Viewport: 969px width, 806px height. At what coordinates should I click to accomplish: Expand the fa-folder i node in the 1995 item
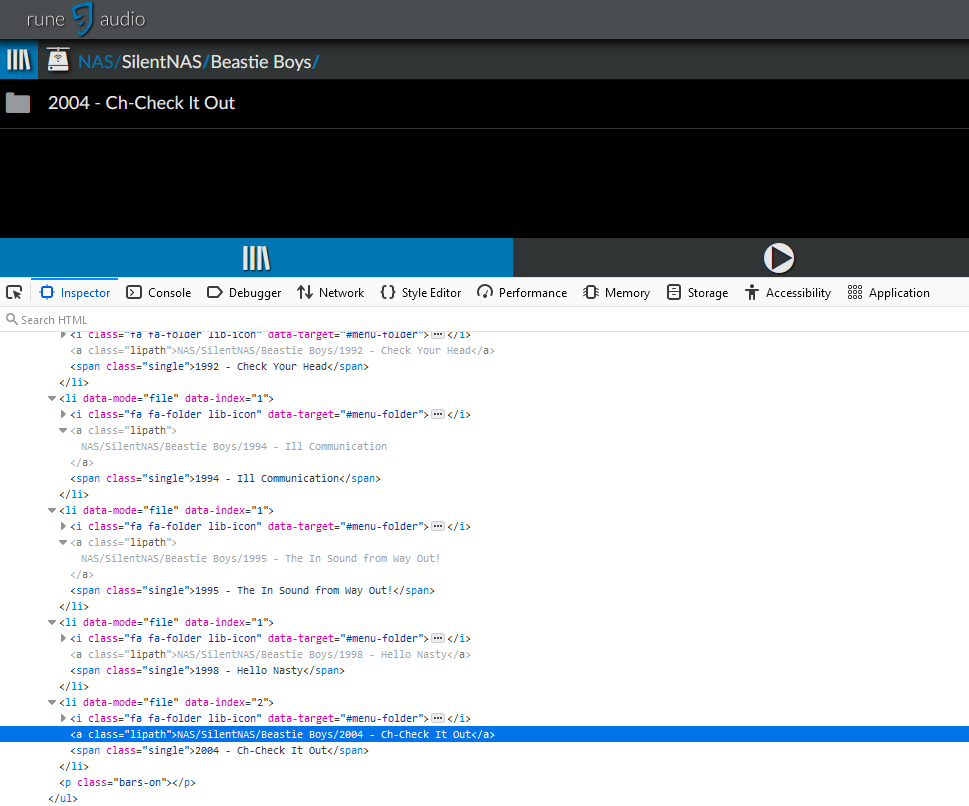click(x=63, y=526)
